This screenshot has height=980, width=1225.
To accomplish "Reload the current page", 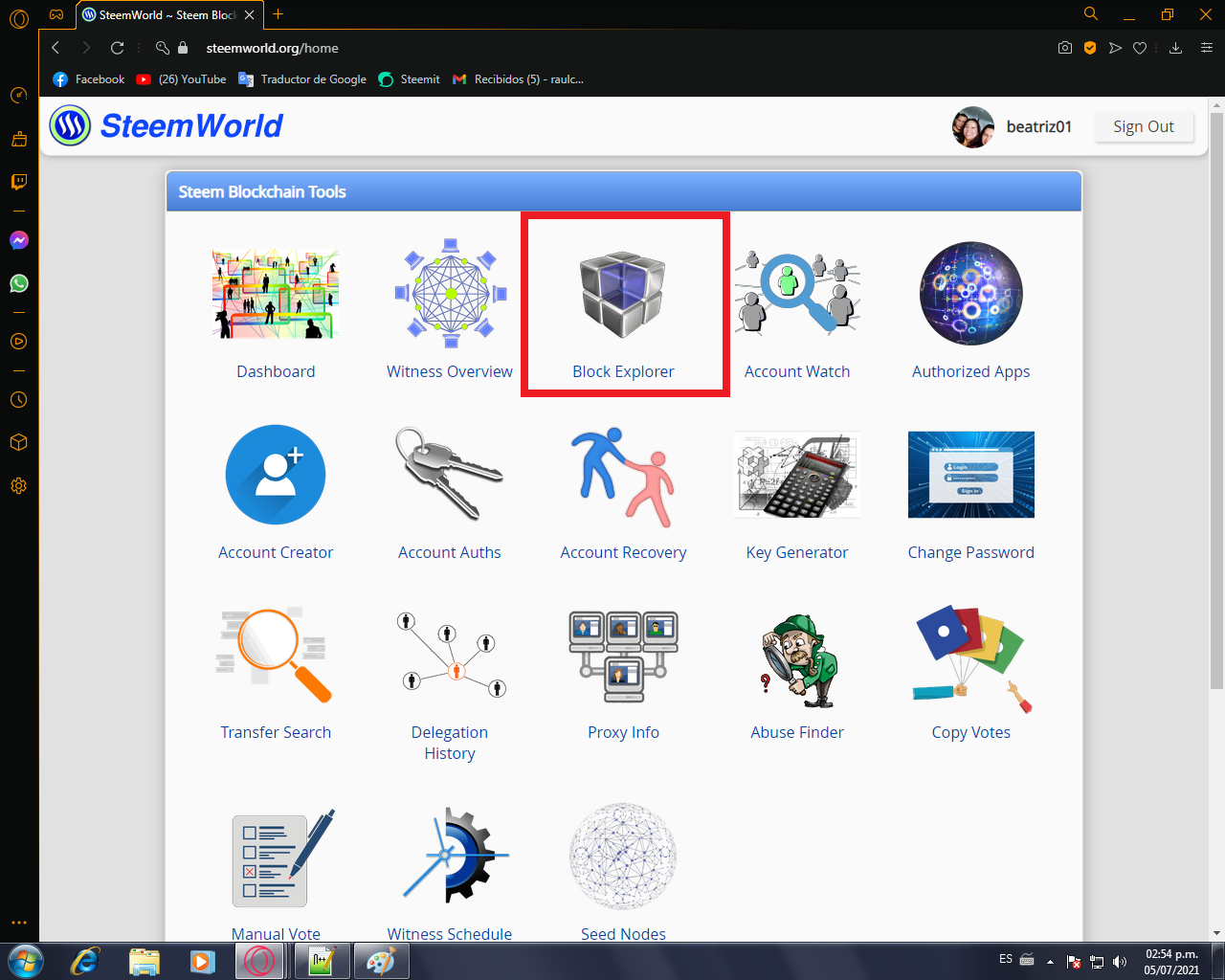I will 117,48.
